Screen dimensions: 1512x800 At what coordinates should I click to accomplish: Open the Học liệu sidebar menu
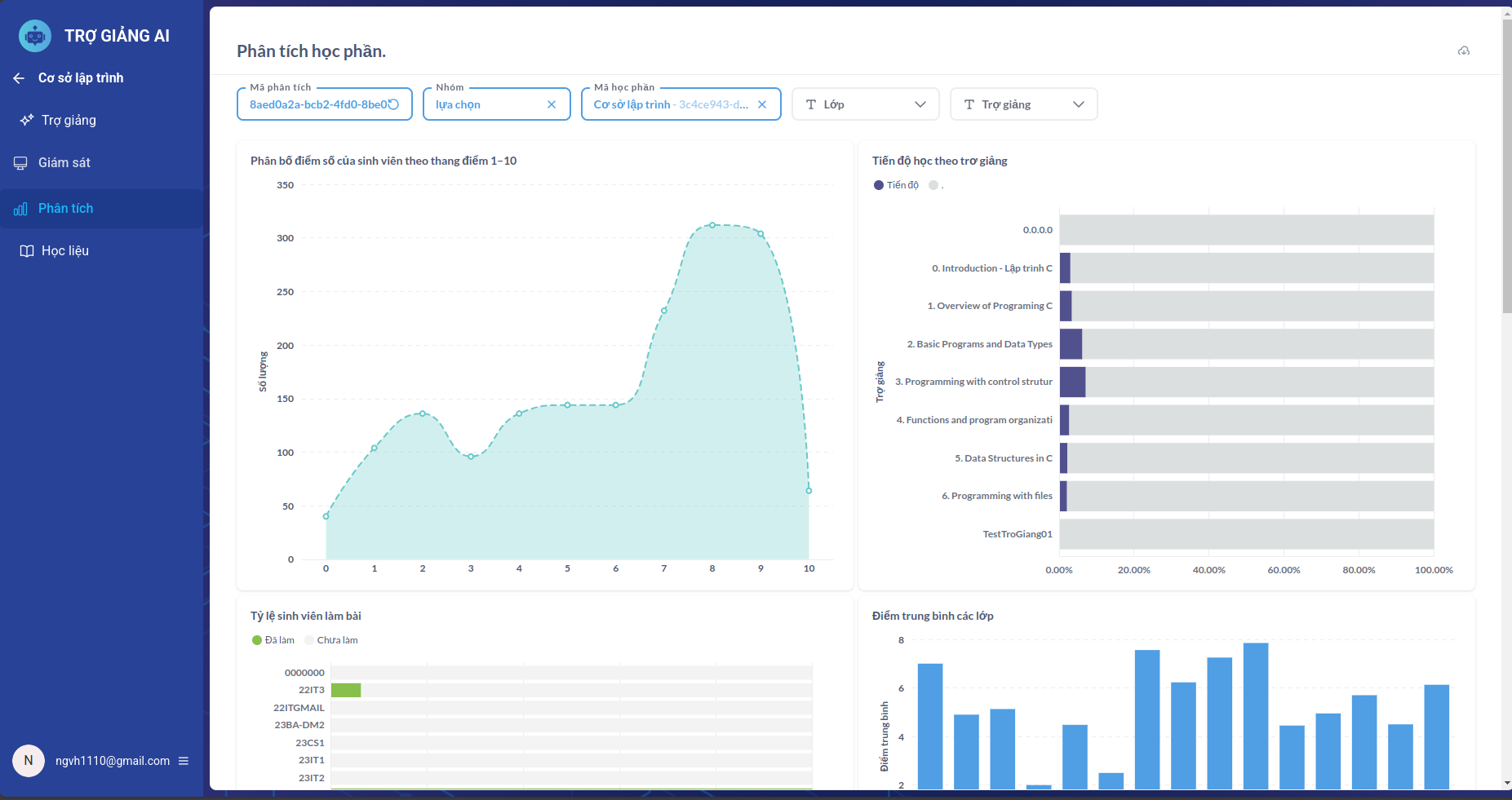(x=64, y=251)
